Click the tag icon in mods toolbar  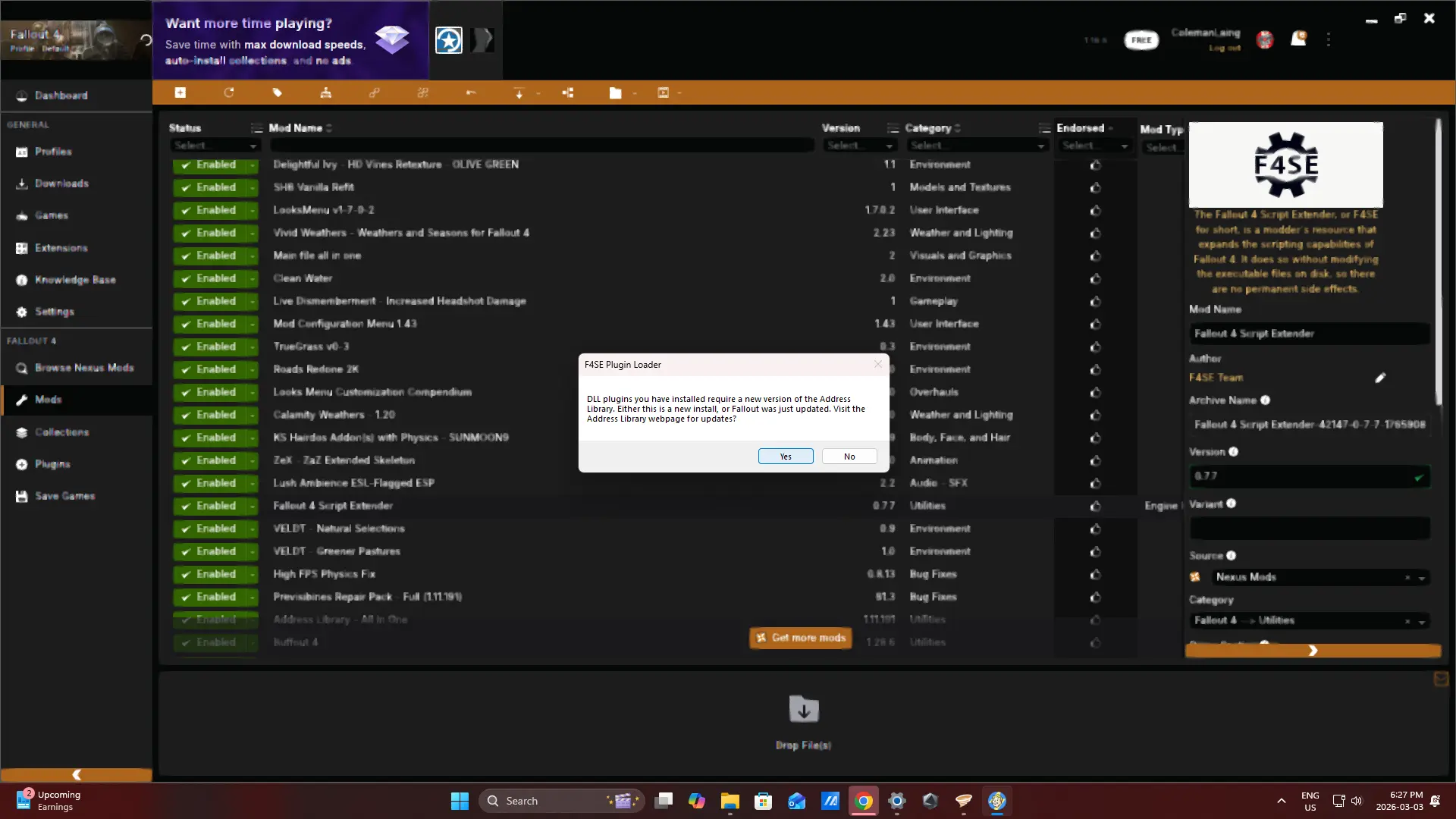click(x=278, y=93)
